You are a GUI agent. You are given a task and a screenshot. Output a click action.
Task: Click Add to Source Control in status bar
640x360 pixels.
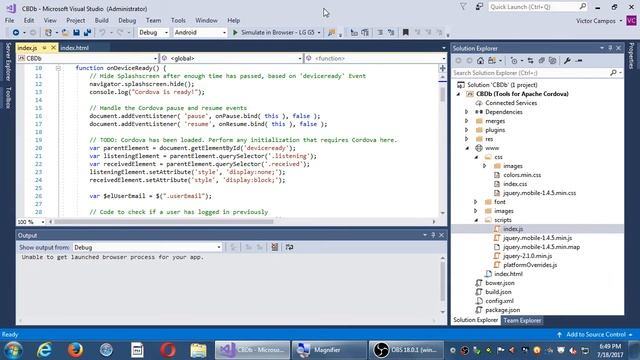point(596,334)
